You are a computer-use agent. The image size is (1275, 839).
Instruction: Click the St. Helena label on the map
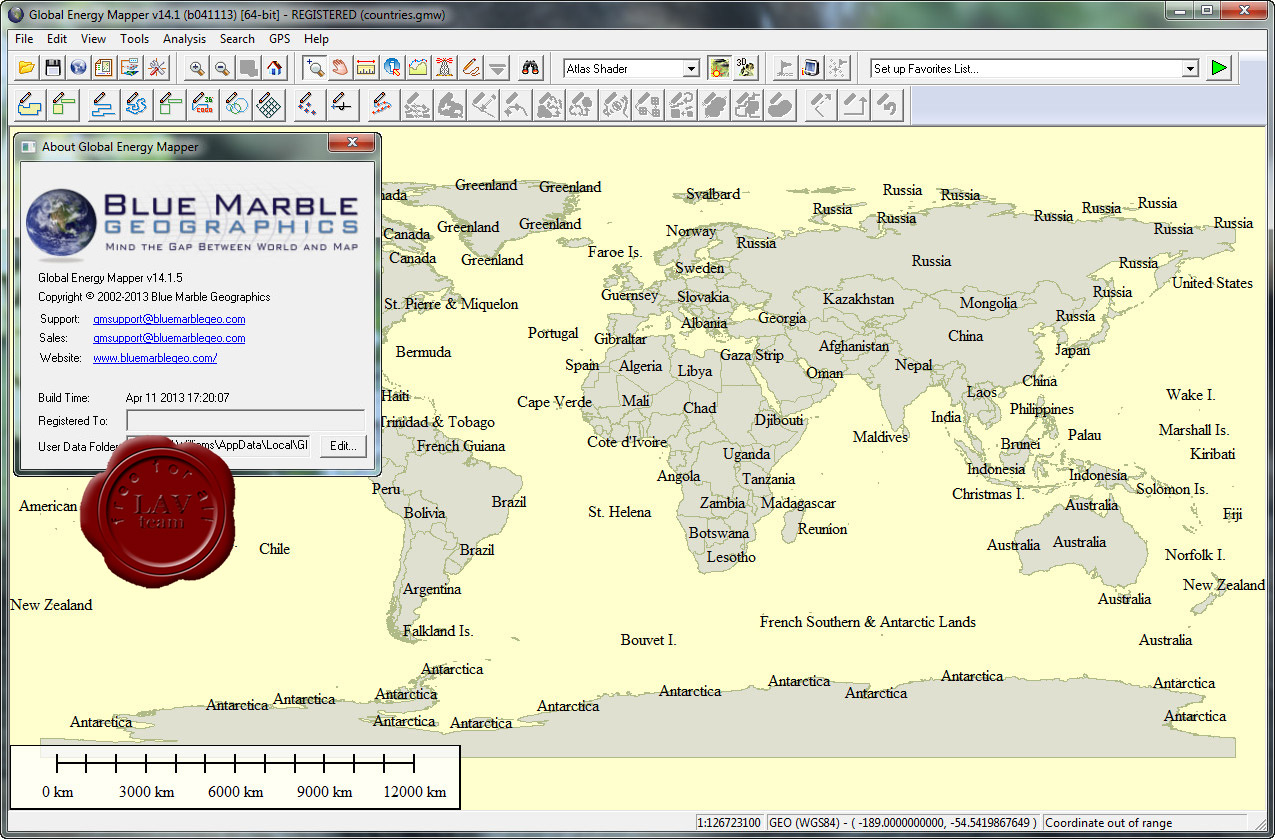pyautogui.click(x=619, y=512)
